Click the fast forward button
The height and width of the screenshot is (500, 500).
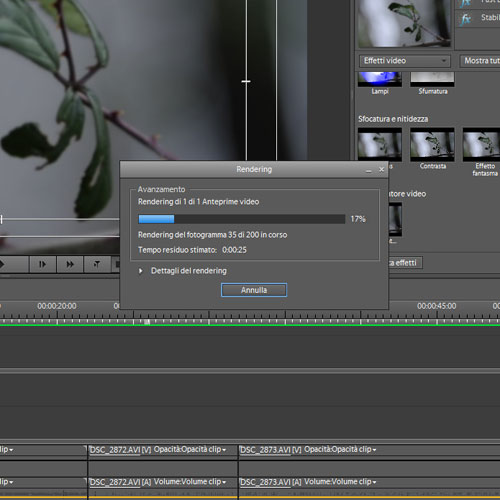70,264
